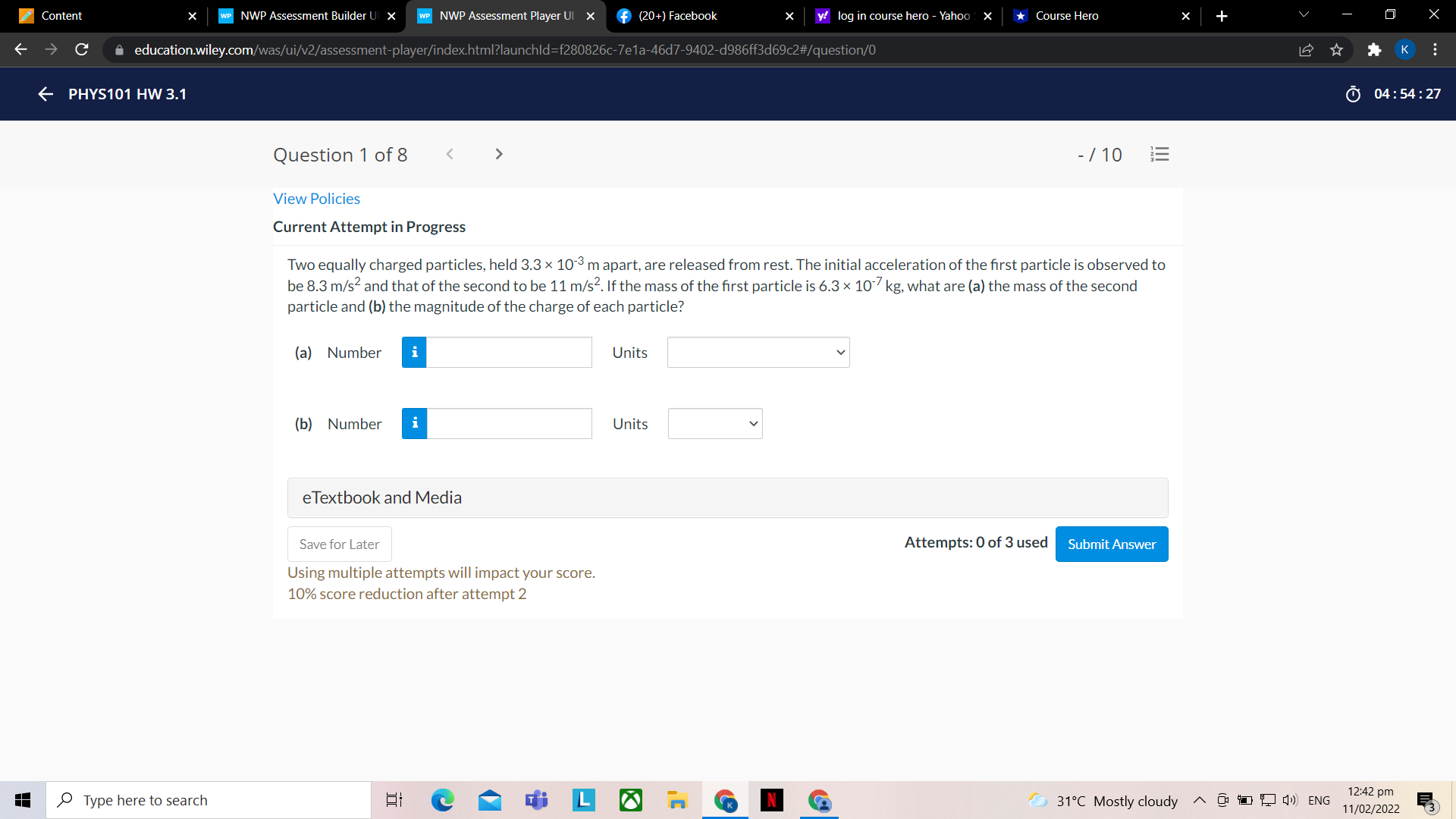
Task: Go to the next question with forward arrow
Action: [x=499, y=154]
